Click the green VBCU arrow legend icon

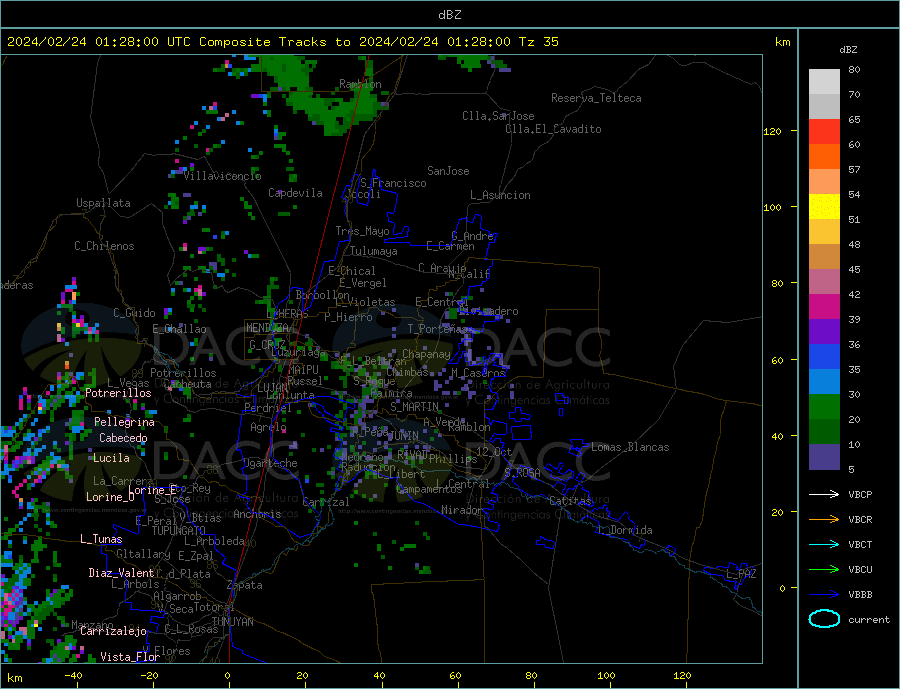coord(824,570)
